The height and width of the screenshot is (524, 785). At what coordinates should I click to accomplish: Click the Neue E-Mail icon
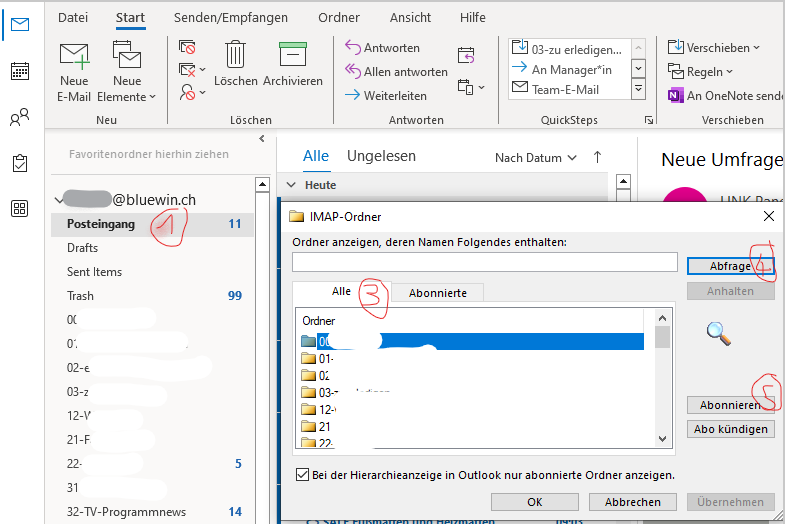point(74,56)
